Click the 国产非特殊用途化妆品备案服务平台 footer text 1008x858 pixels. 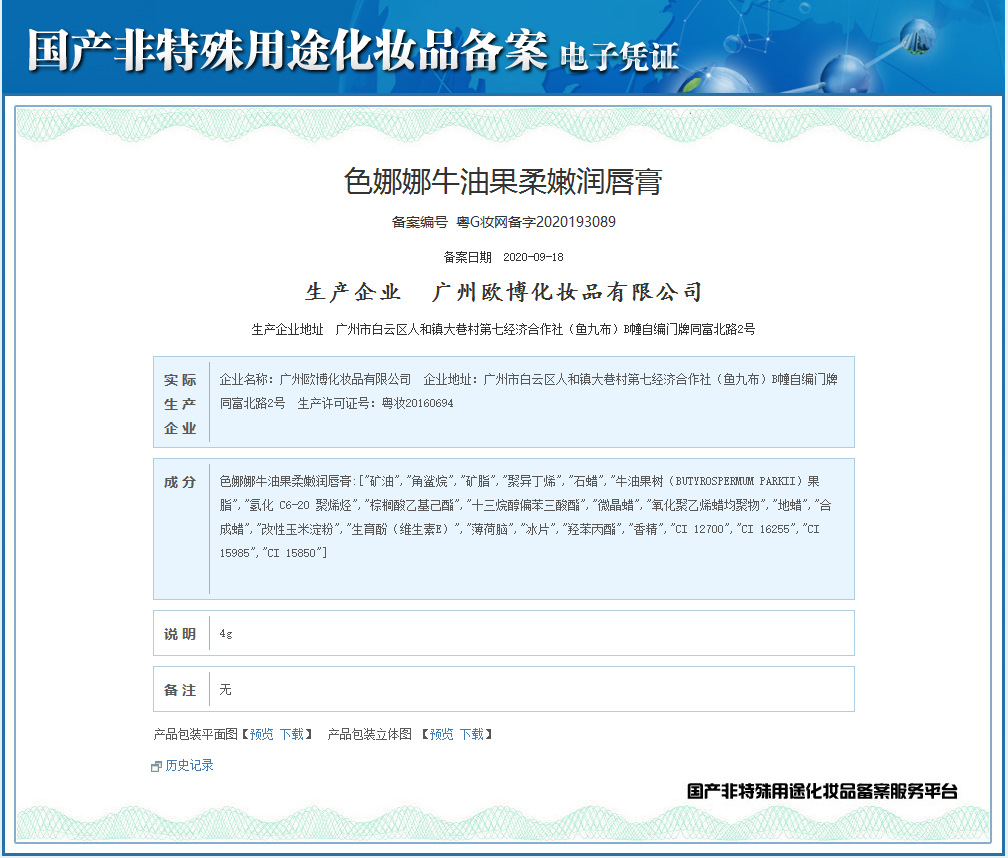click(822, 791)
